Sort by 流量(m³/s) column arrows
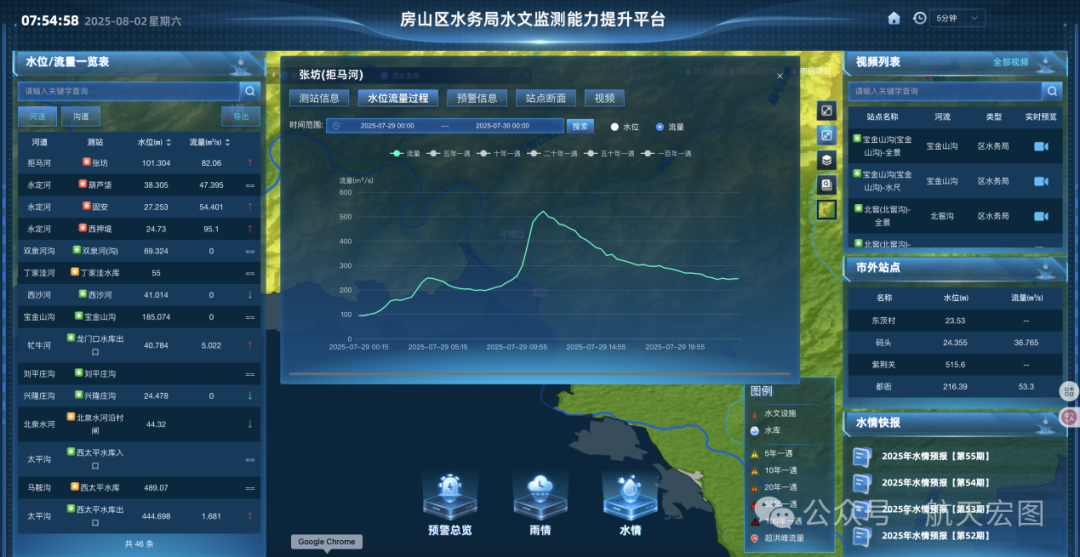This screenshot has height=557, width=1080. point(225,142)
